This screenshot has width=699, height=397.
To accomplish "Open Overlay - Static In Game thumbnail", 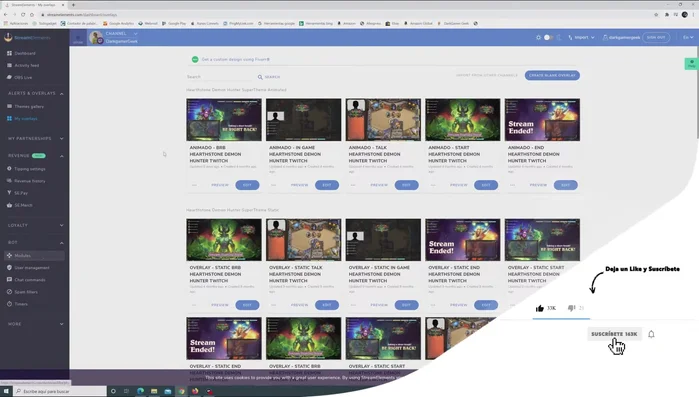I will (383, 240).
